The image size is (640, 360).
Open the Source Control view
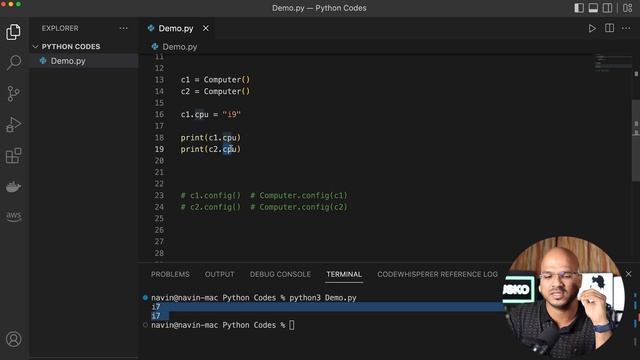(x=13, y=93)
